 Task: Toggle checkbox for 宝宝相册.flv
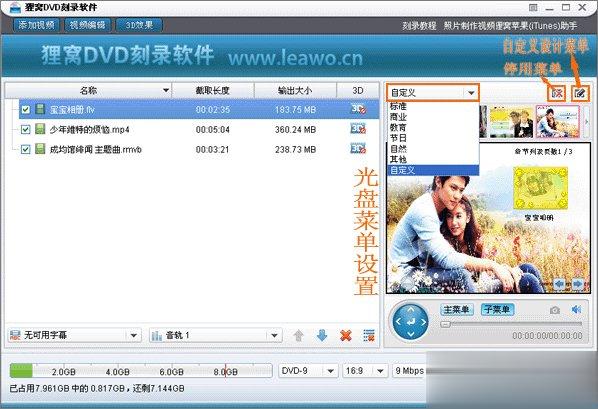[26, 110]
